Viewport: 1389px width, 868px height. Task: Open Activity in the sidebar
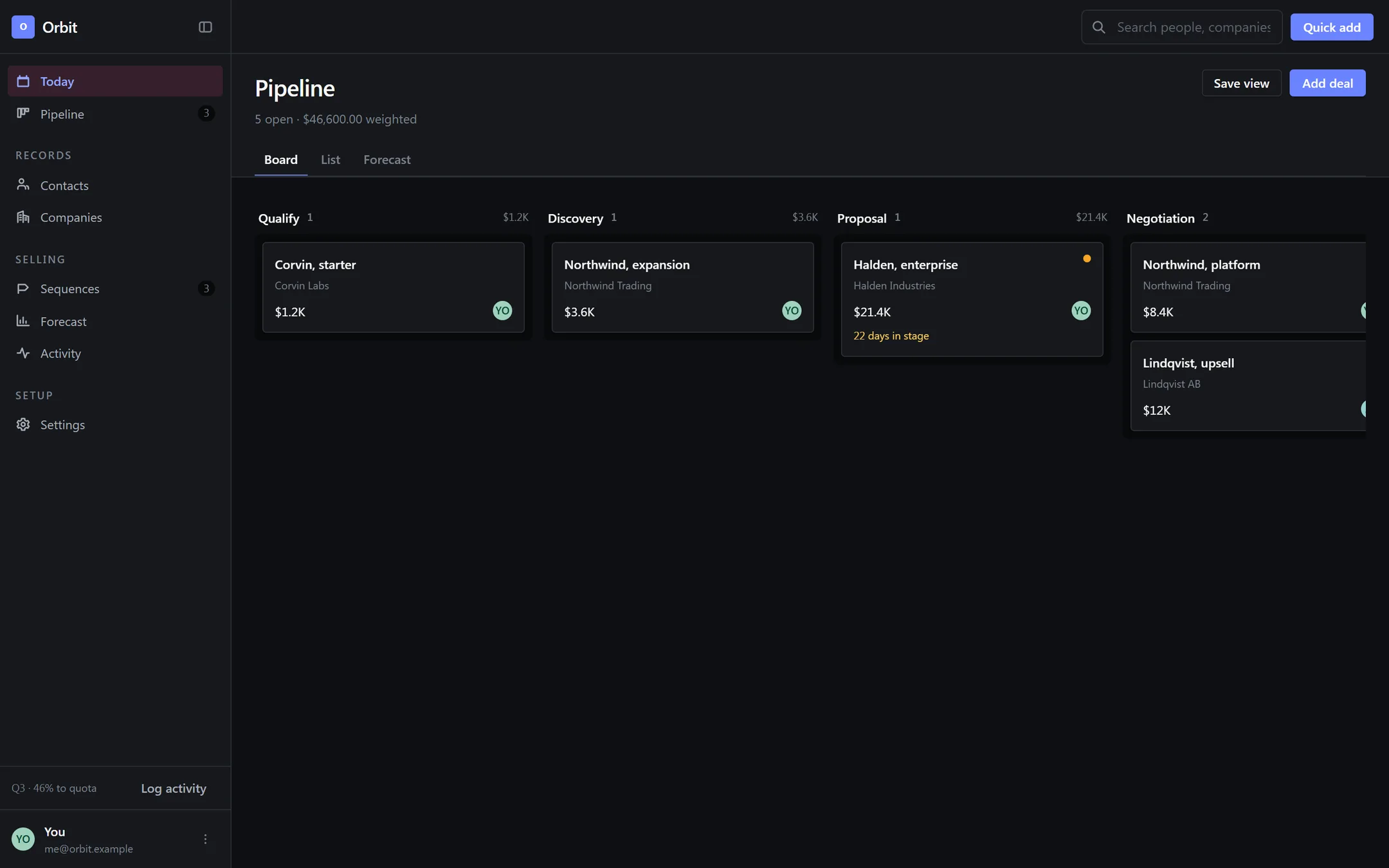coord(115,354)
